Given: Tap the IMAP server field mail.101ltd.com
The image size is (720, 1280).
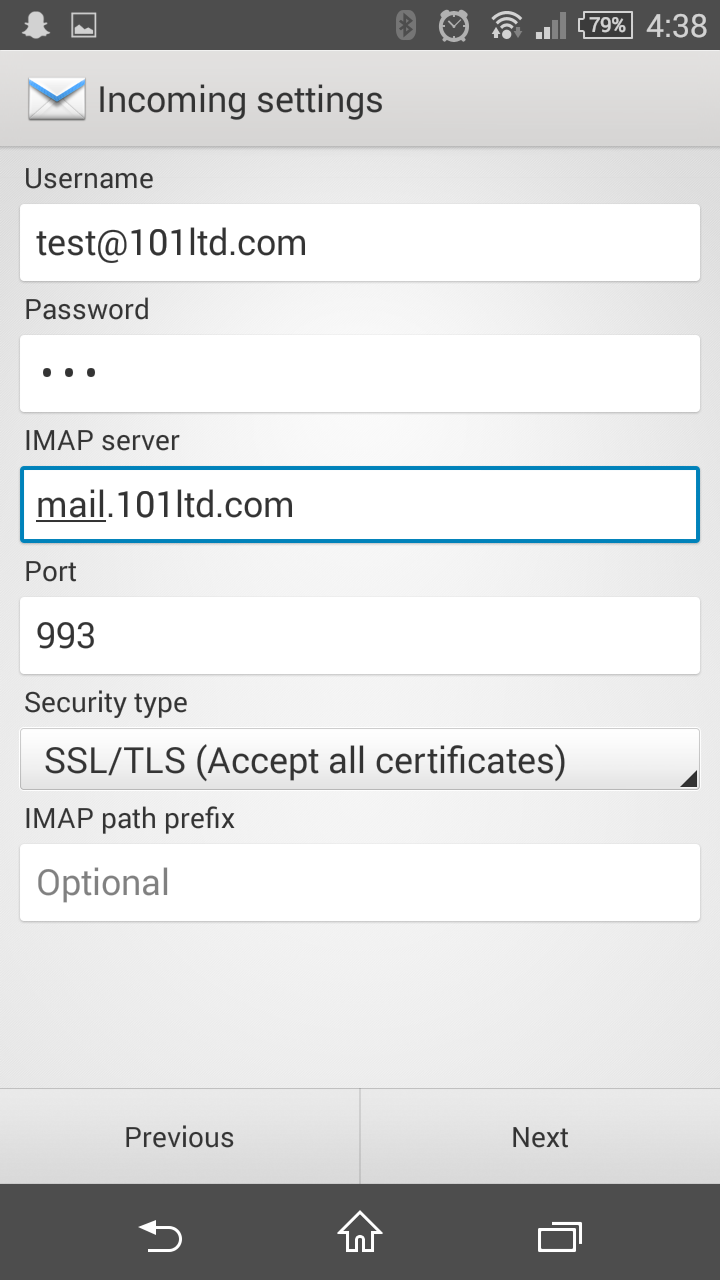Looking at the screenshot, I should pos(360,504).
